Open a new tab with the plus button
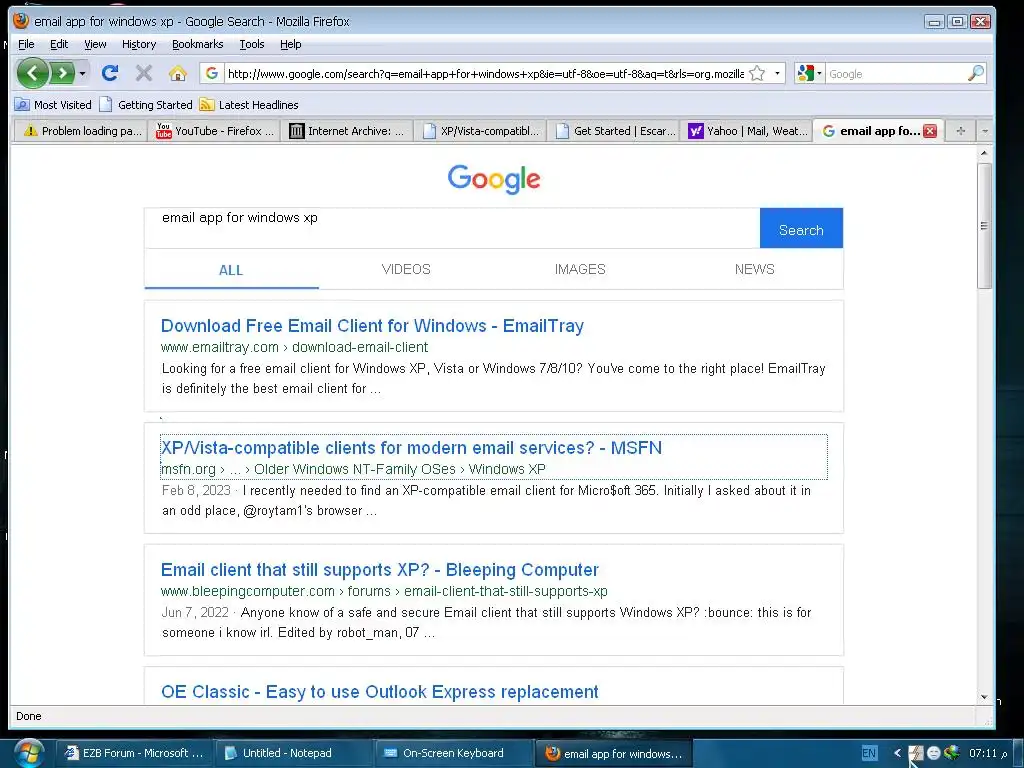 point(960,131)
